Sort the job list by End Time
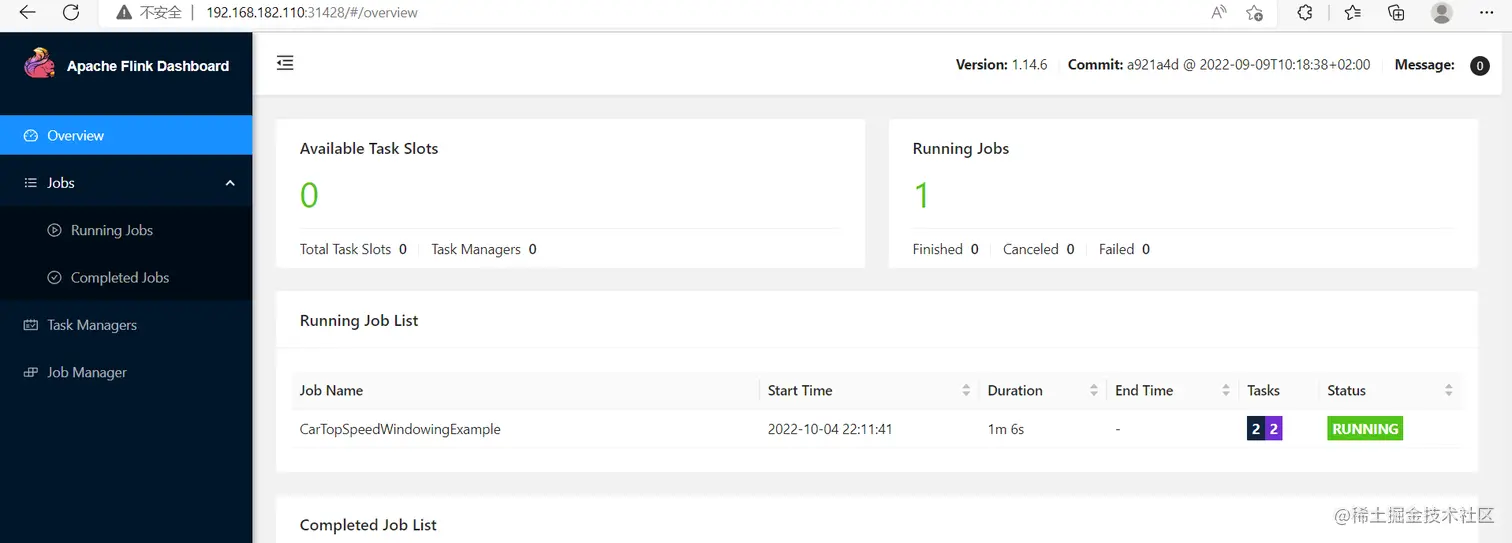Screen dimensions: 1512x543 point(1226,391)
